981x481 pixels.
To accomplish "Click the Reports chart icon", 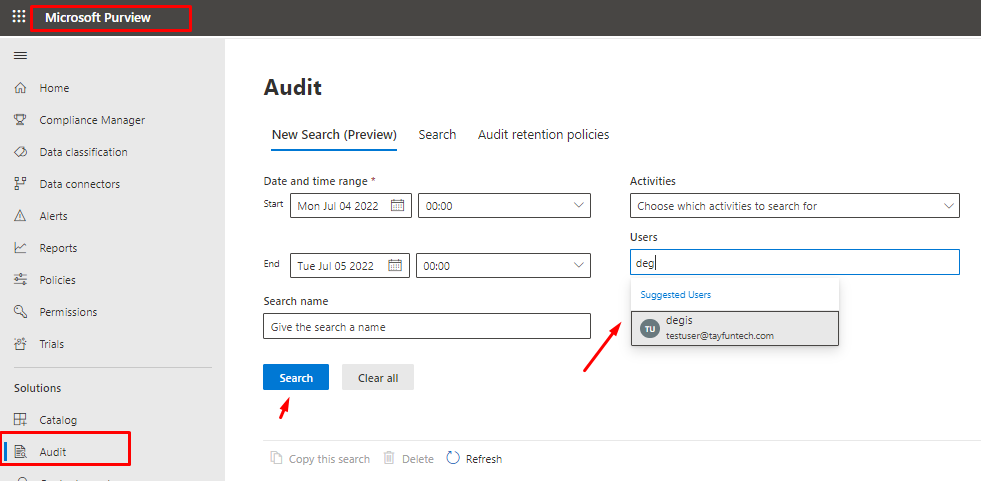I will (20, 248).
